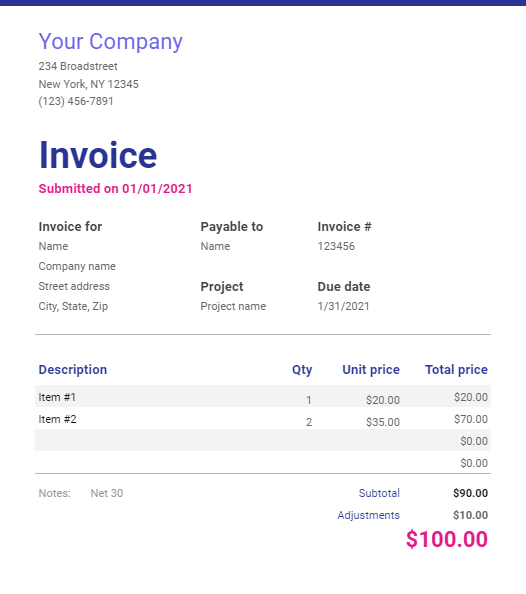
Task: Click the Your Company heading
Action: coord(111,42)
